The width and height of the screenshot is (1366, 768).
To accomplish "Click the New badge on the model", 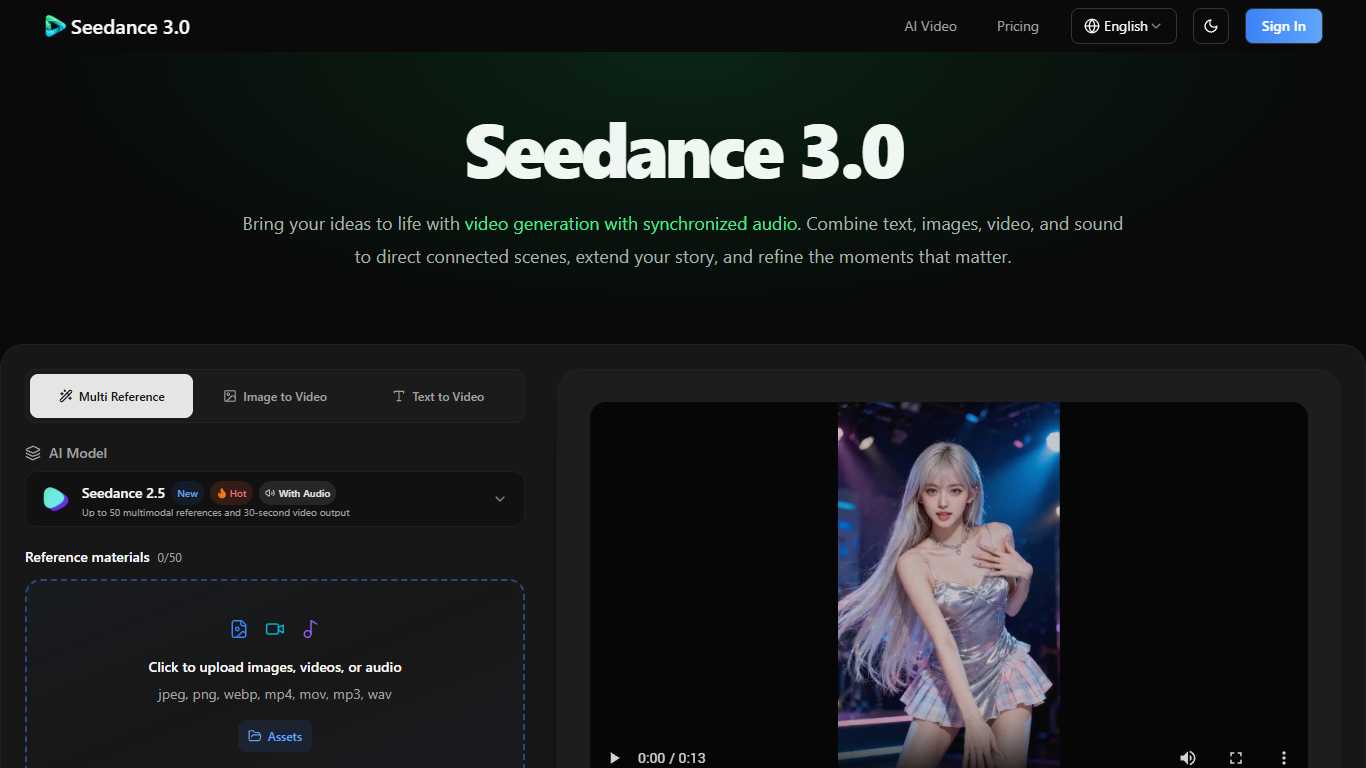I will coord(188,493).
